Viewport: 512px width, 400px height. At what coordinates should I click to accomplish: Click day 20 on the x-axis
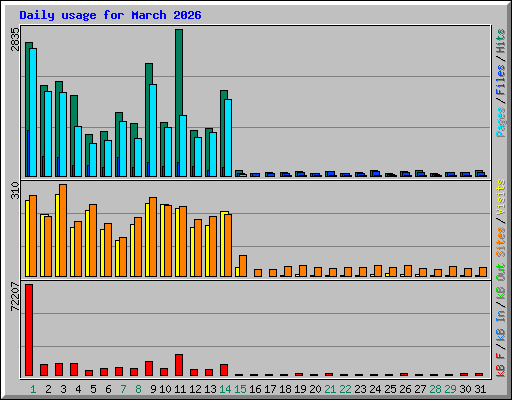[315, 389]
